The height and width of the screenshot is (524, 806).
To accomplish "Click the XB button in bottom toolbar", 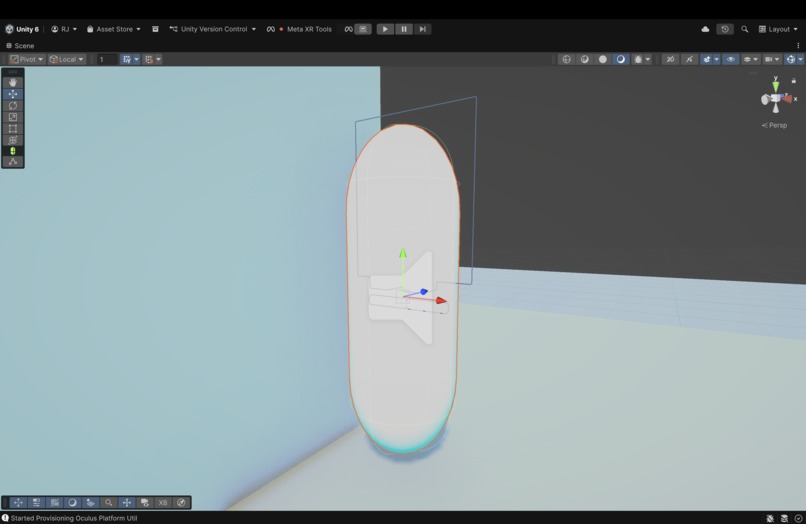I will click(x=163, y=502).
